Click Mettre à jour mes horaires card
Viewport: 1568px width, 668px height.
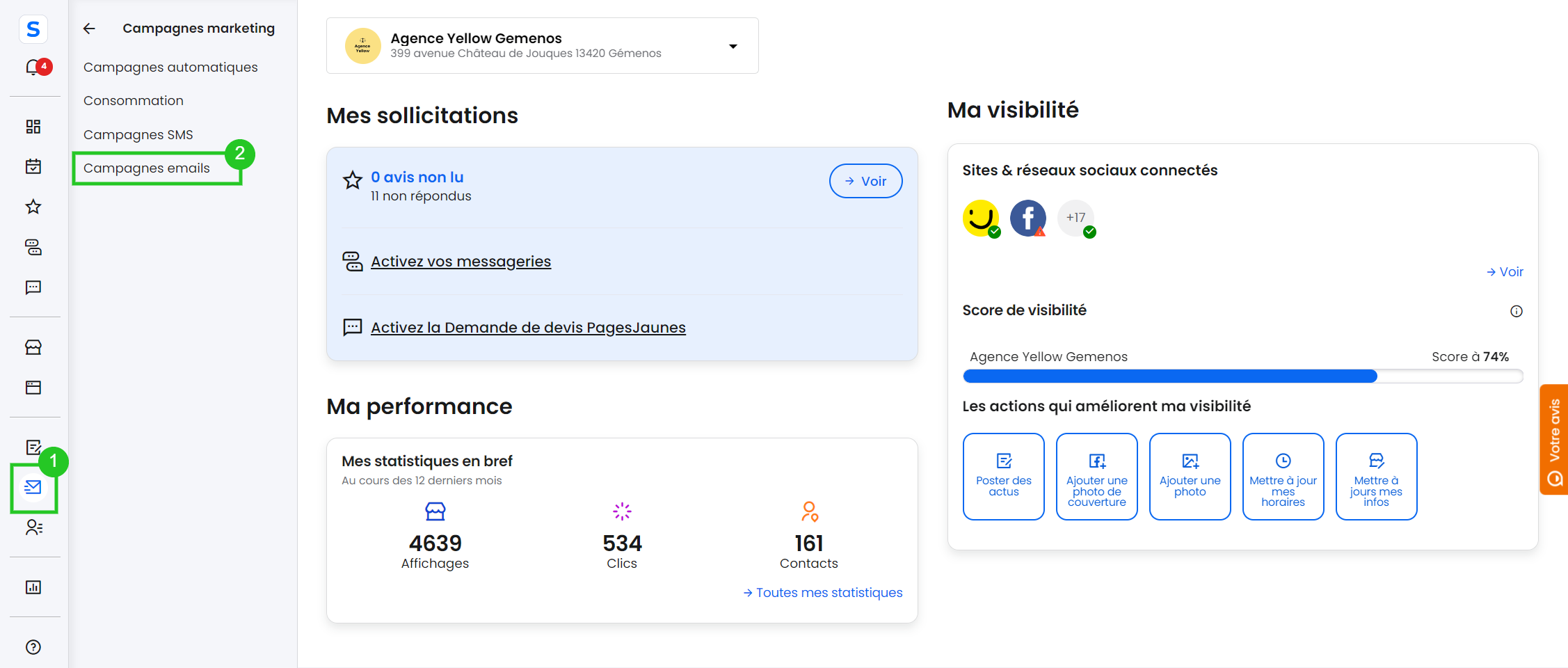click(x=1283, y=477)
